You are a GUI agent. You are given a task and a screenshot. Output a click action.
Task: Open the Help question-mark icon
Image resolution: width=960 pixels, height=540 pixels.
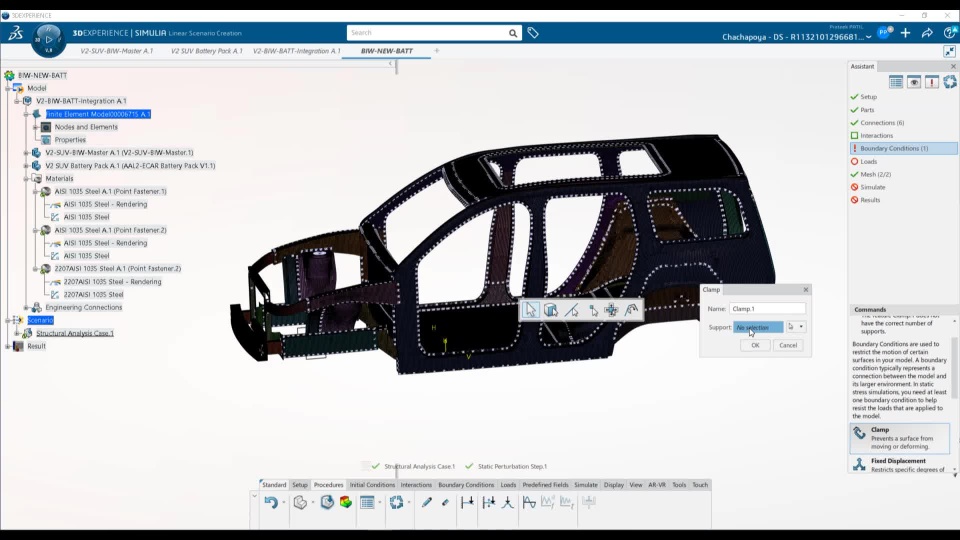coord(949,33)
